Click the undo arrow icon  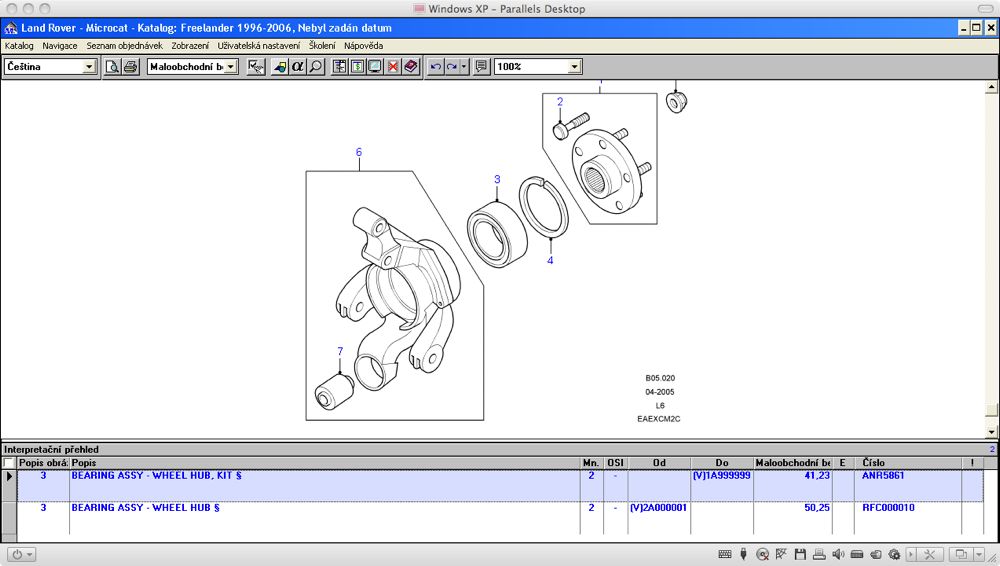click(x=435, y=67)
